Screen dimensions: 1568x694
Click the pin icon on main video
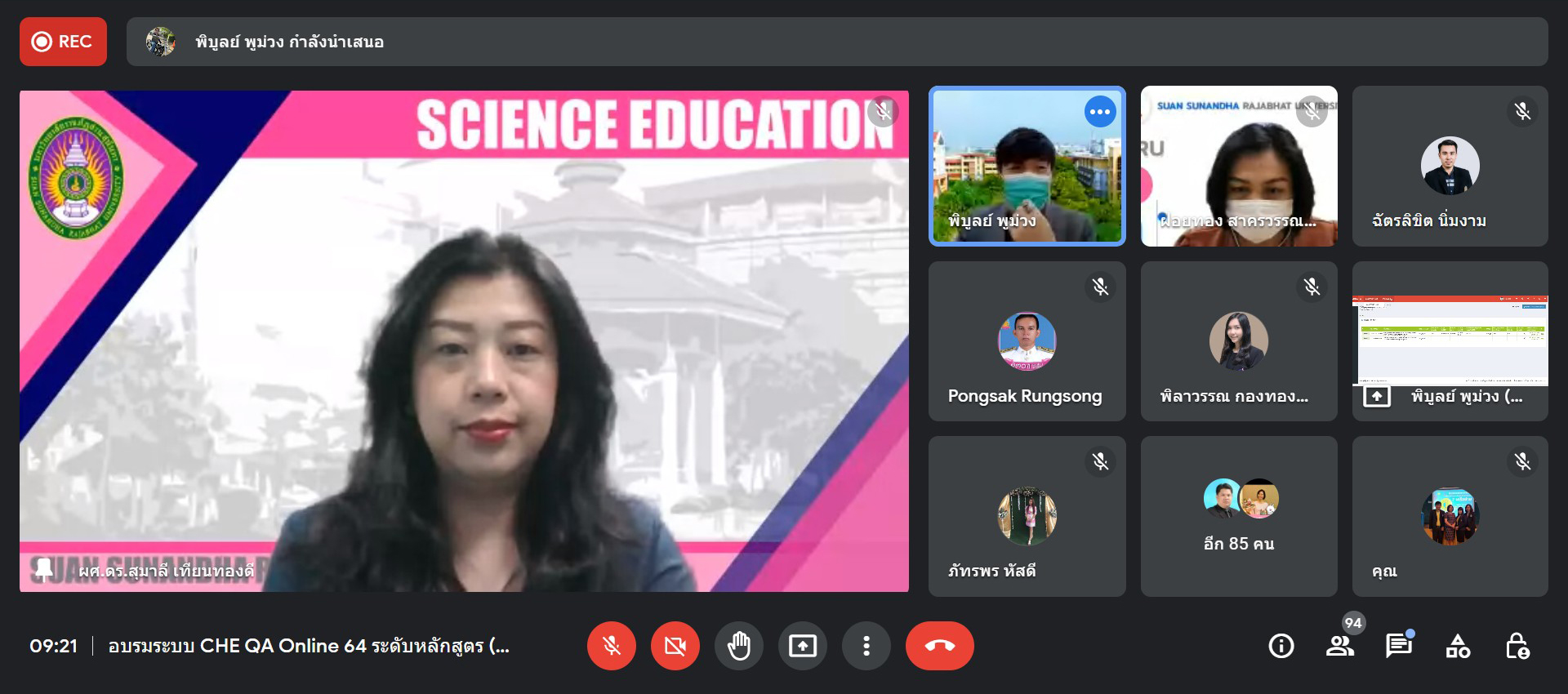44,568
